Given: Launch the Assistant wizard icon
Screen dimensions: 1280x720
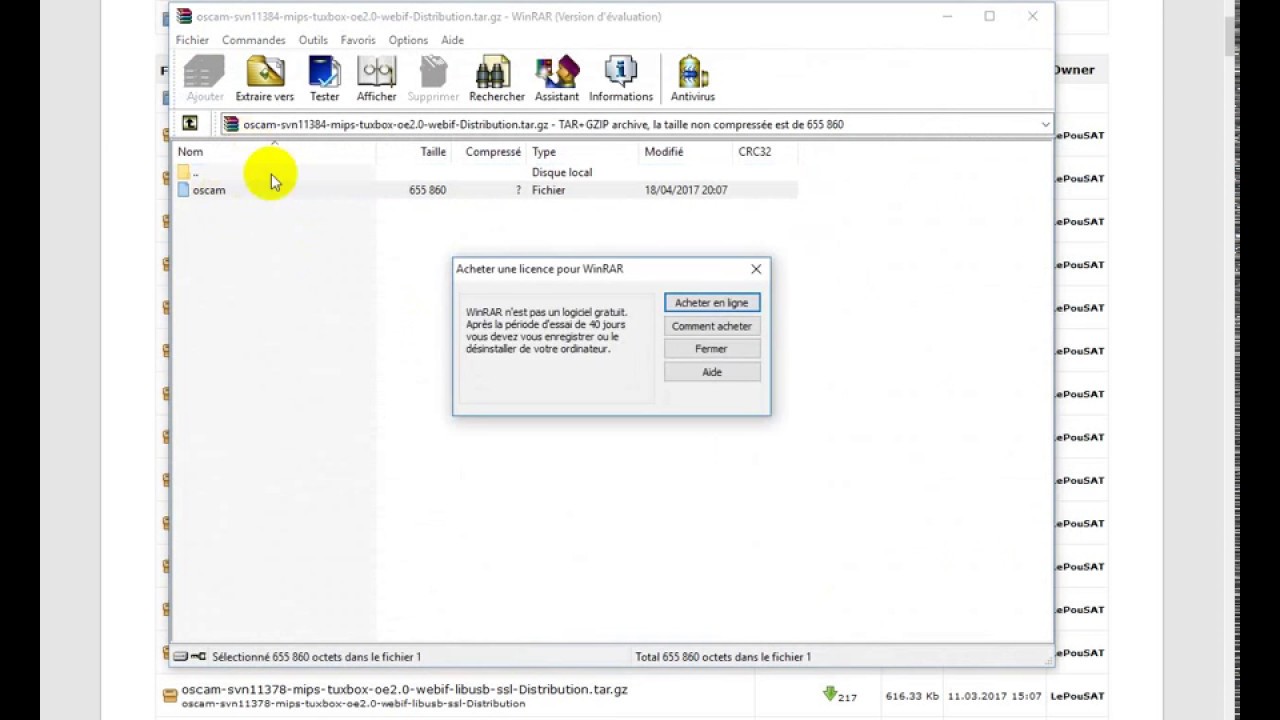Looking at the screenshot, I should coord(557,79).
